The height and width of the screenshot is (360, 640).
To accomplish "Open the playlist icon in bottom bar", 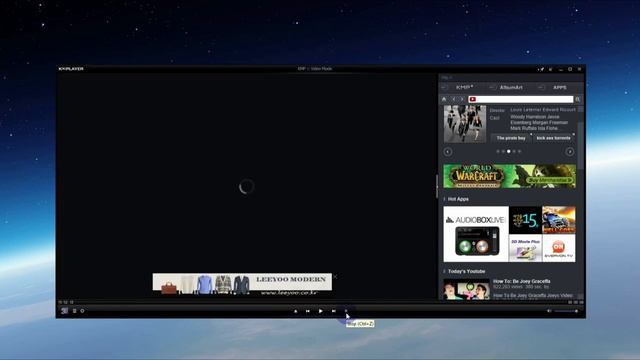I will 74,311.
